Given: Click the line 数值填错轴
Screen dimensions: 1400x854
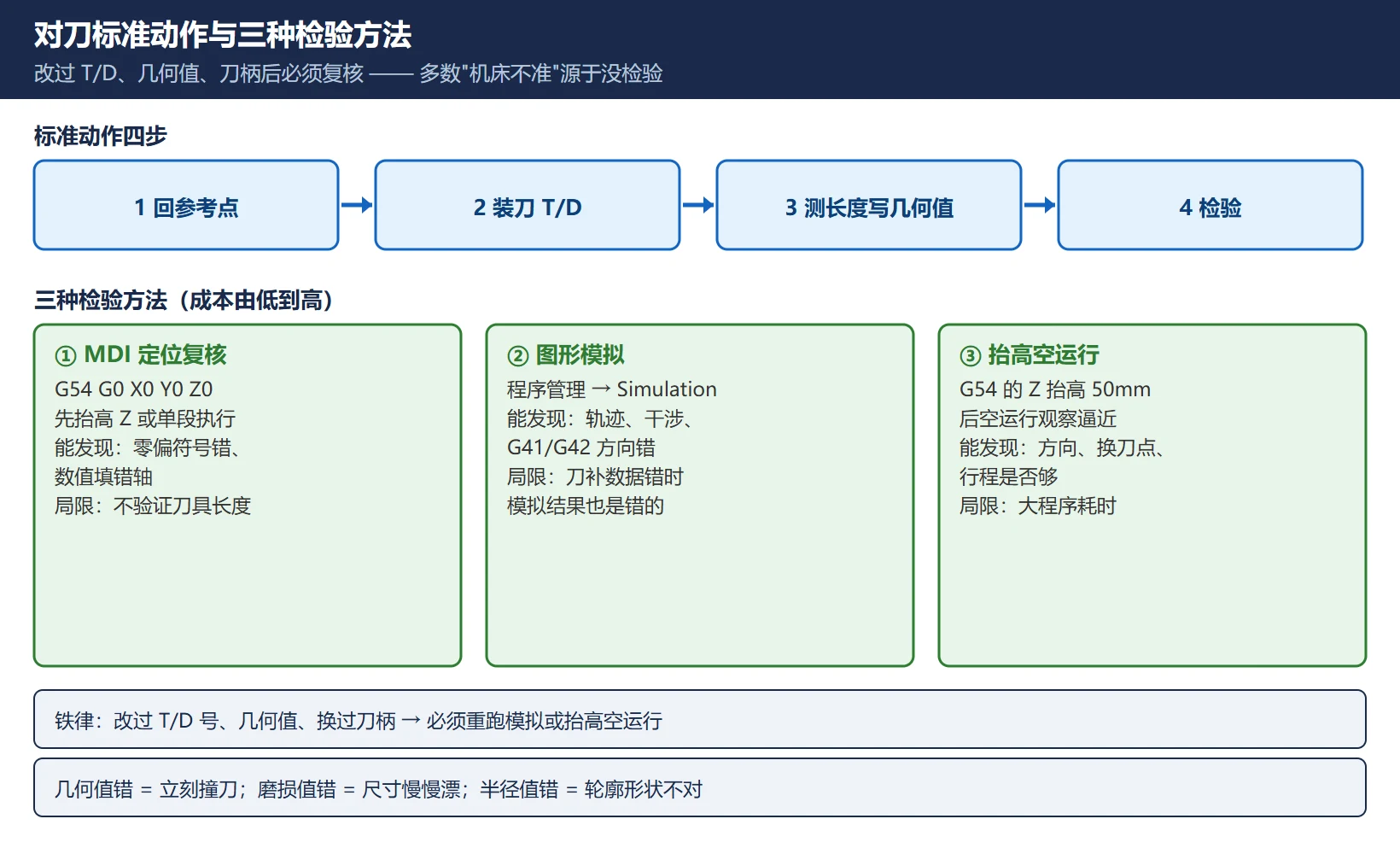Looking at the screenshot, I should pyautogui.click(x=103, y=477).
